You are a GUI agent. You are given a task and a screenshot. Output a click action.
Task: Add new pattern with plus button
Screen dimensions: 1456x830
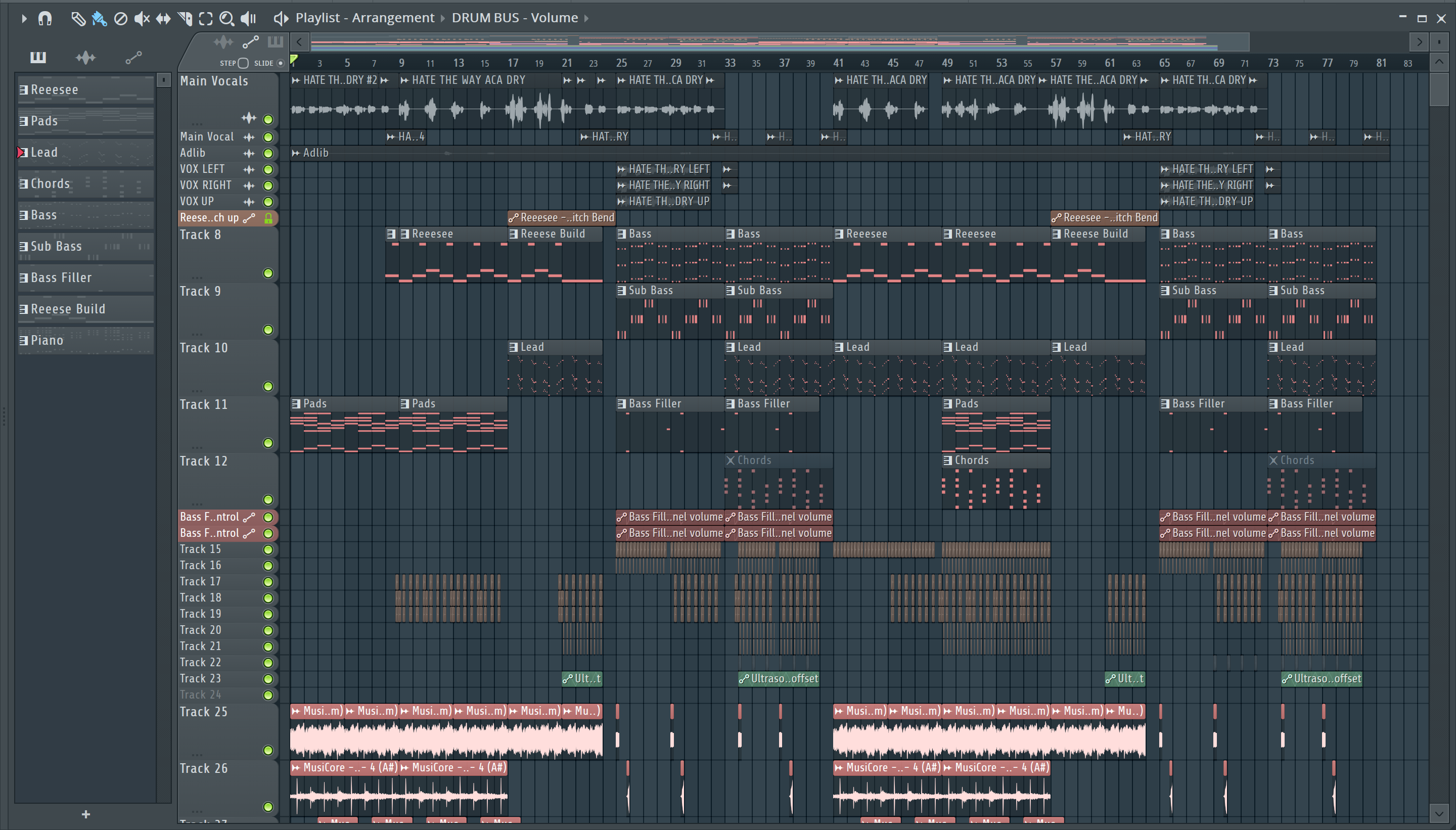tap(85, 814)
